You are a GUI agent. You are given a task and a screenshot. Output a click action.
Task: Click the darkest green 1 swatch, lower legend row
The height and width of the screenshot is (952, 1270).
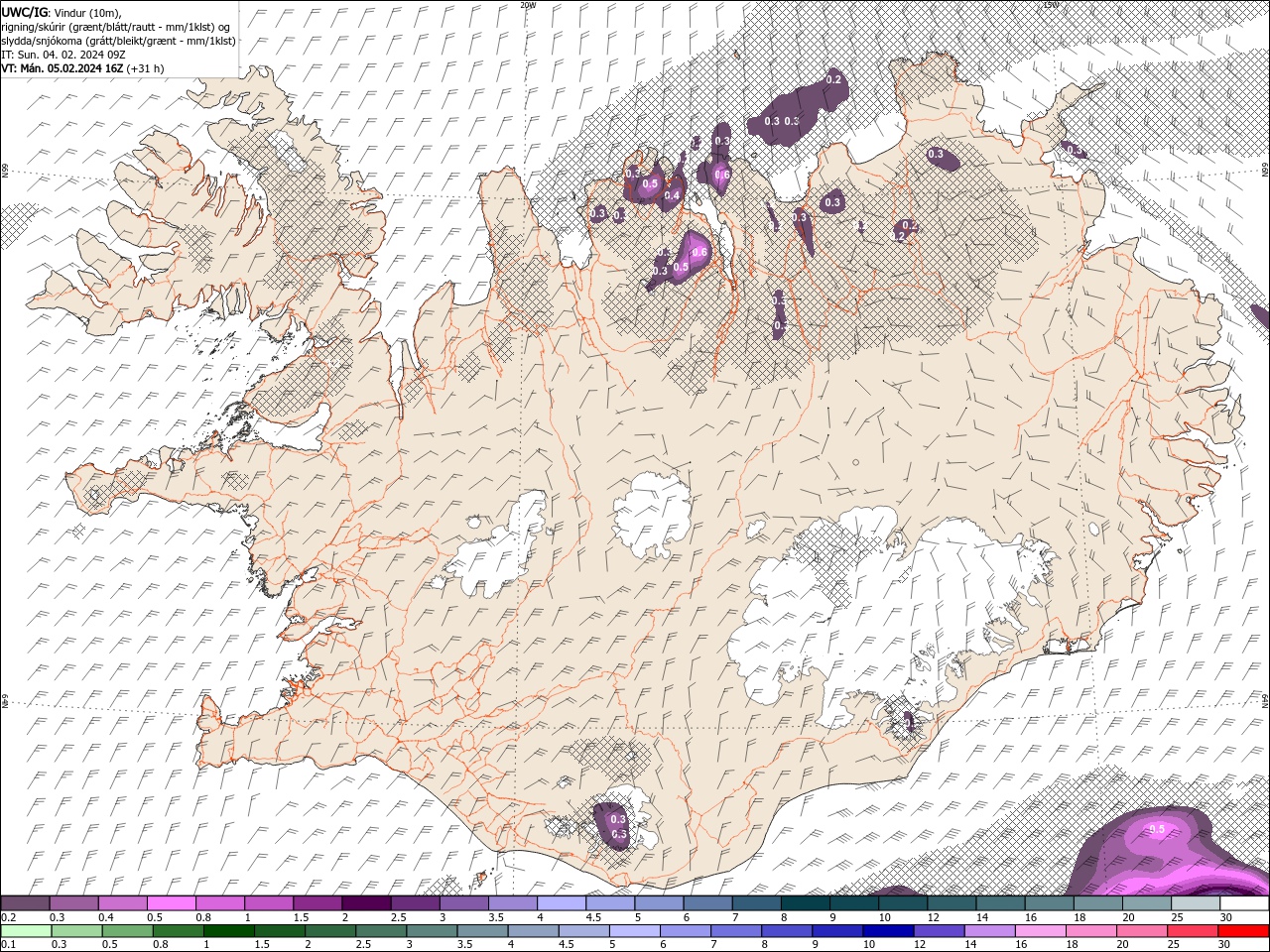pos(229,931)
